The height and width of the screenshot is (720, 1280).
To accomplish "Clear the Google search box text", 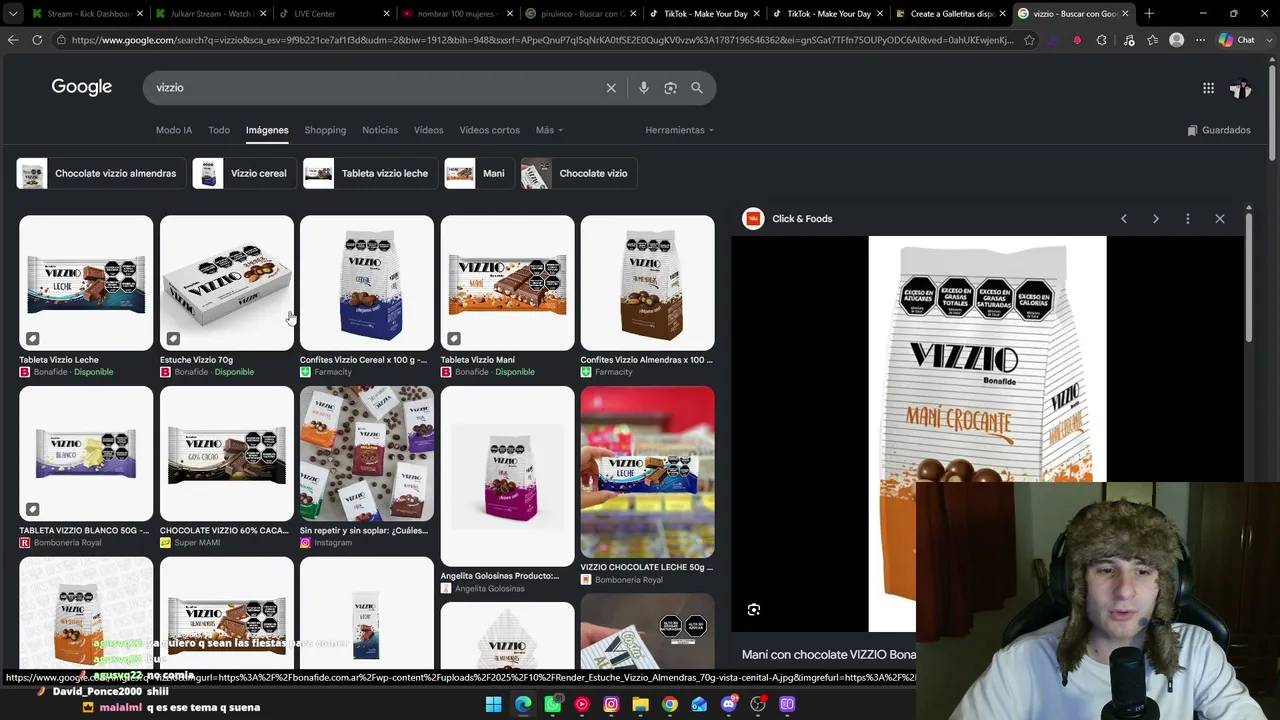I will [x=611, y=88].
